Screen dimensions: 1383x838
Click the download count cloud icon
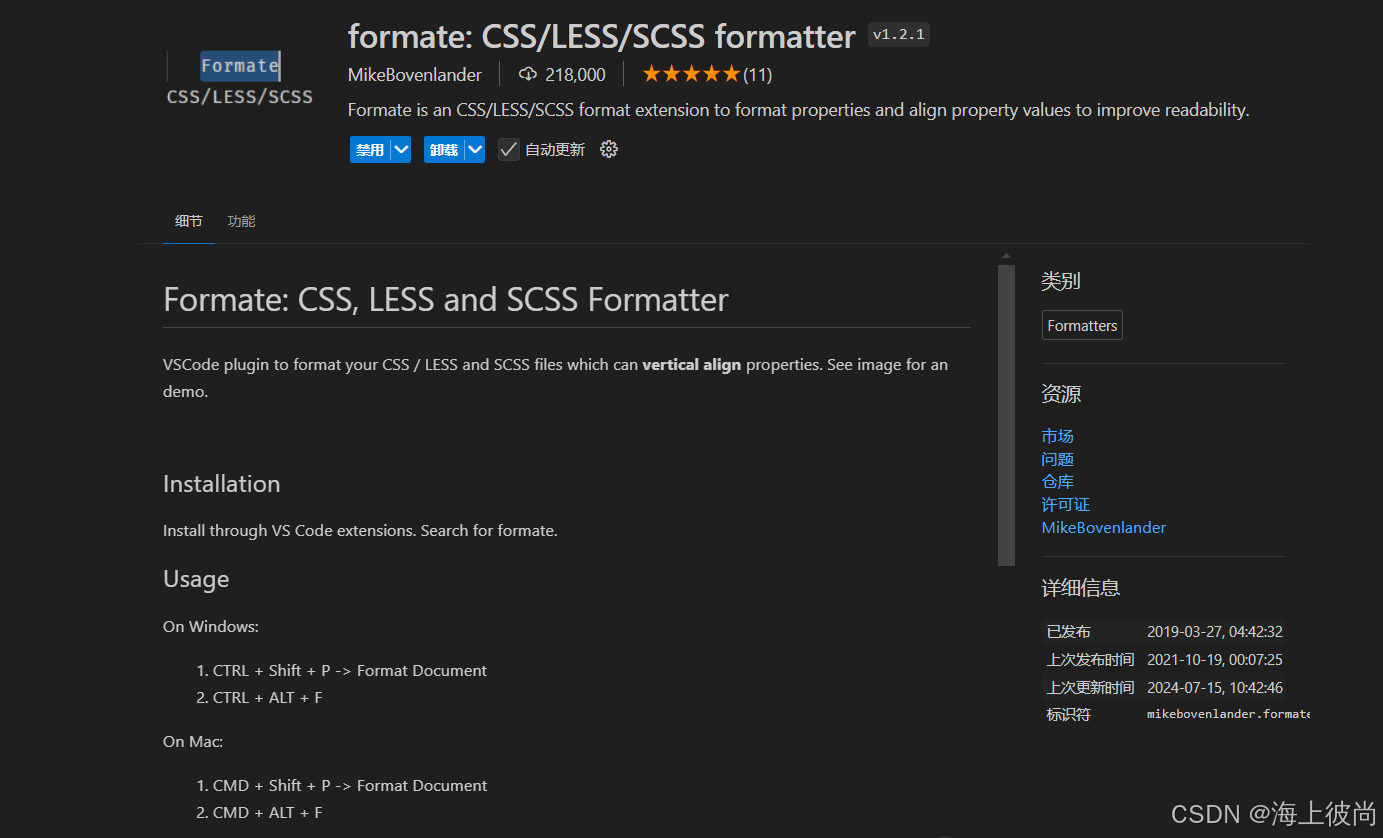[528, 74]
